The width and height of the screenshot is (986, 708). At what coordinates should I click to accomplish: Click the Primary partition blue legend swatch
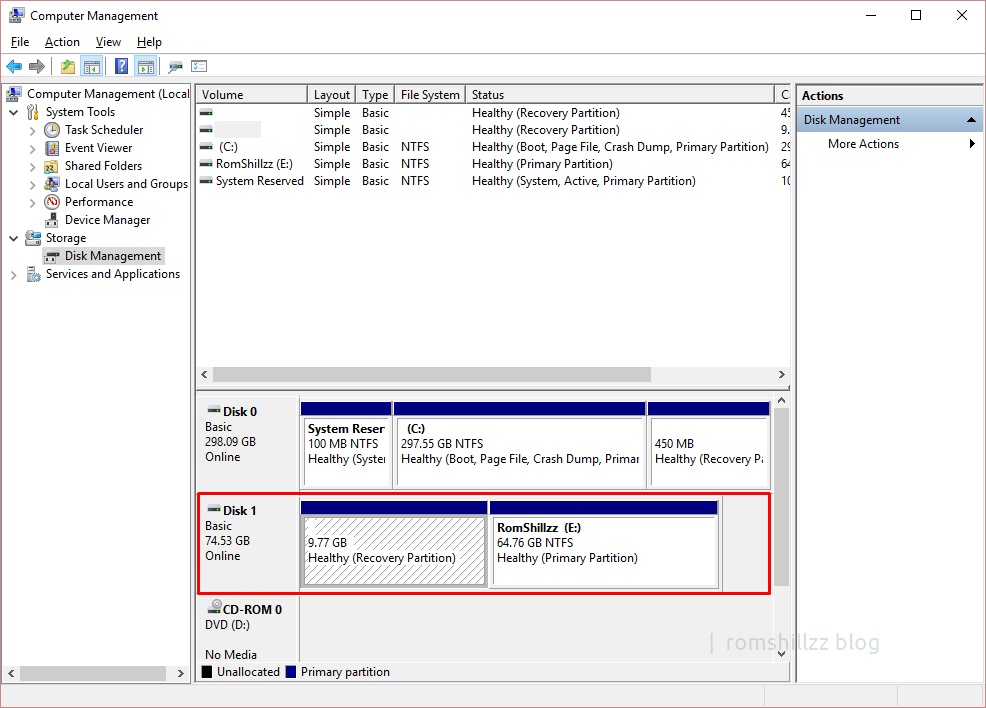click(291, 672)
